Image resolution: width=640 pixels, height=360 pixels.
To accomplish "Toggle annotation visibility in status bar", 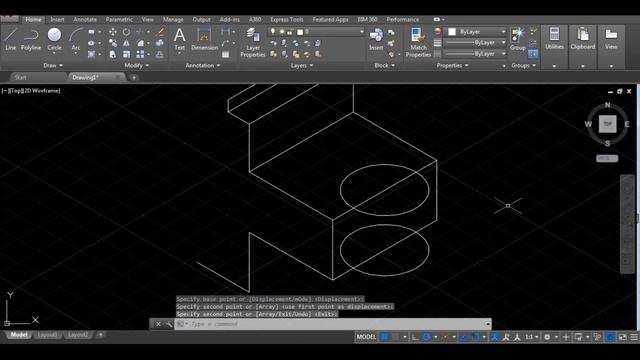I will (495, 337).
